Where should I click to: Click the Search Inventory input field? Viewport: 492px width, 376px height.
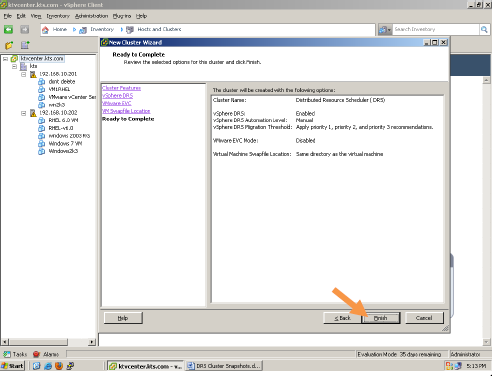(x=436, y=29)
